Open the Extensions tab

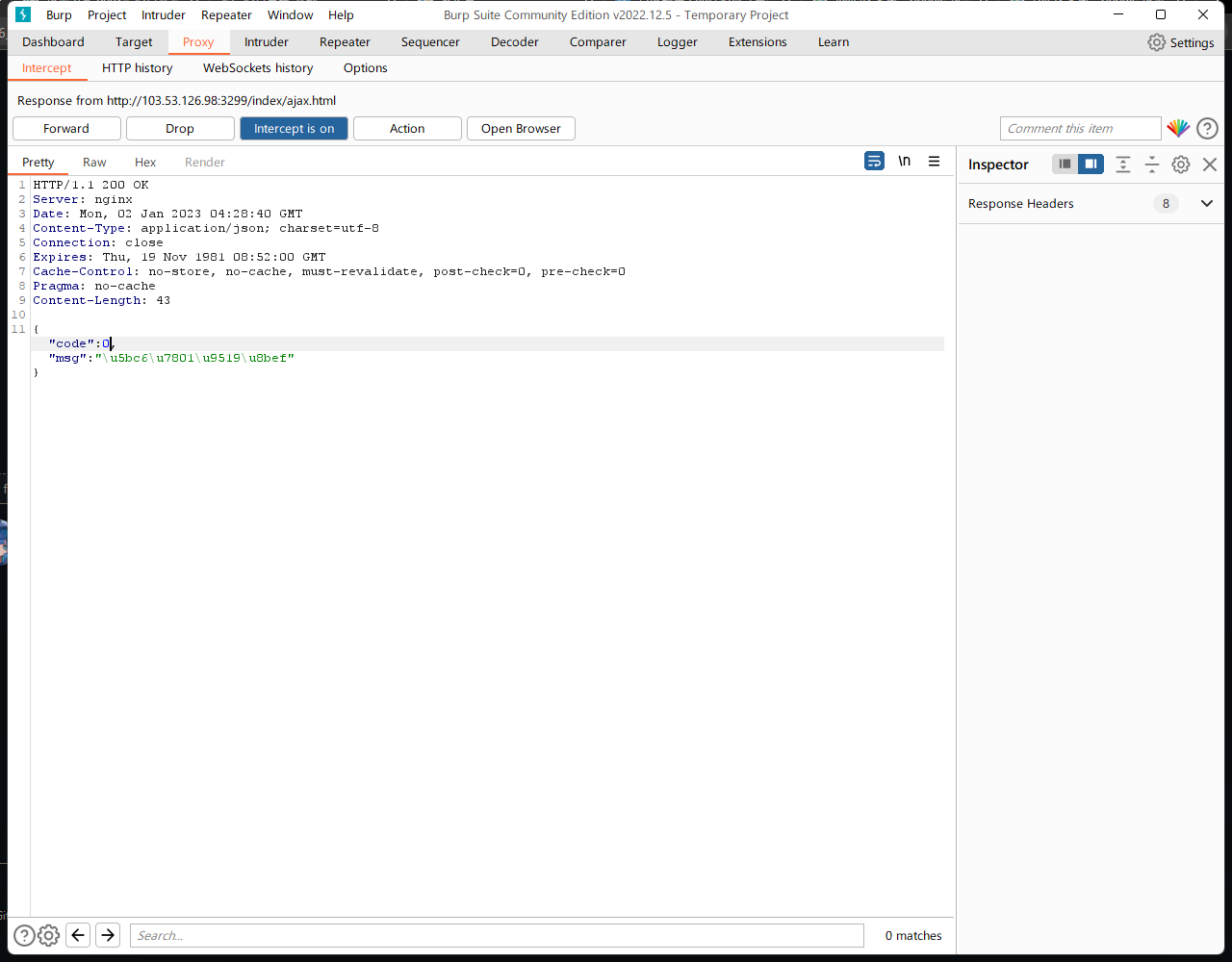(757, 42)
